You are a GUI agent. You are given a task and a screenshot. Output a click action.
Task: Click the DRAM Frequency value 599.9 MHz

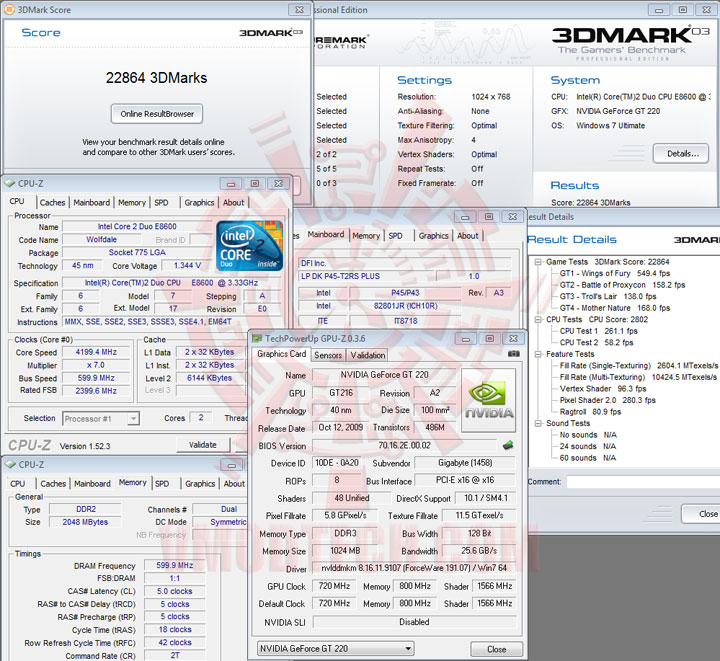174,565
